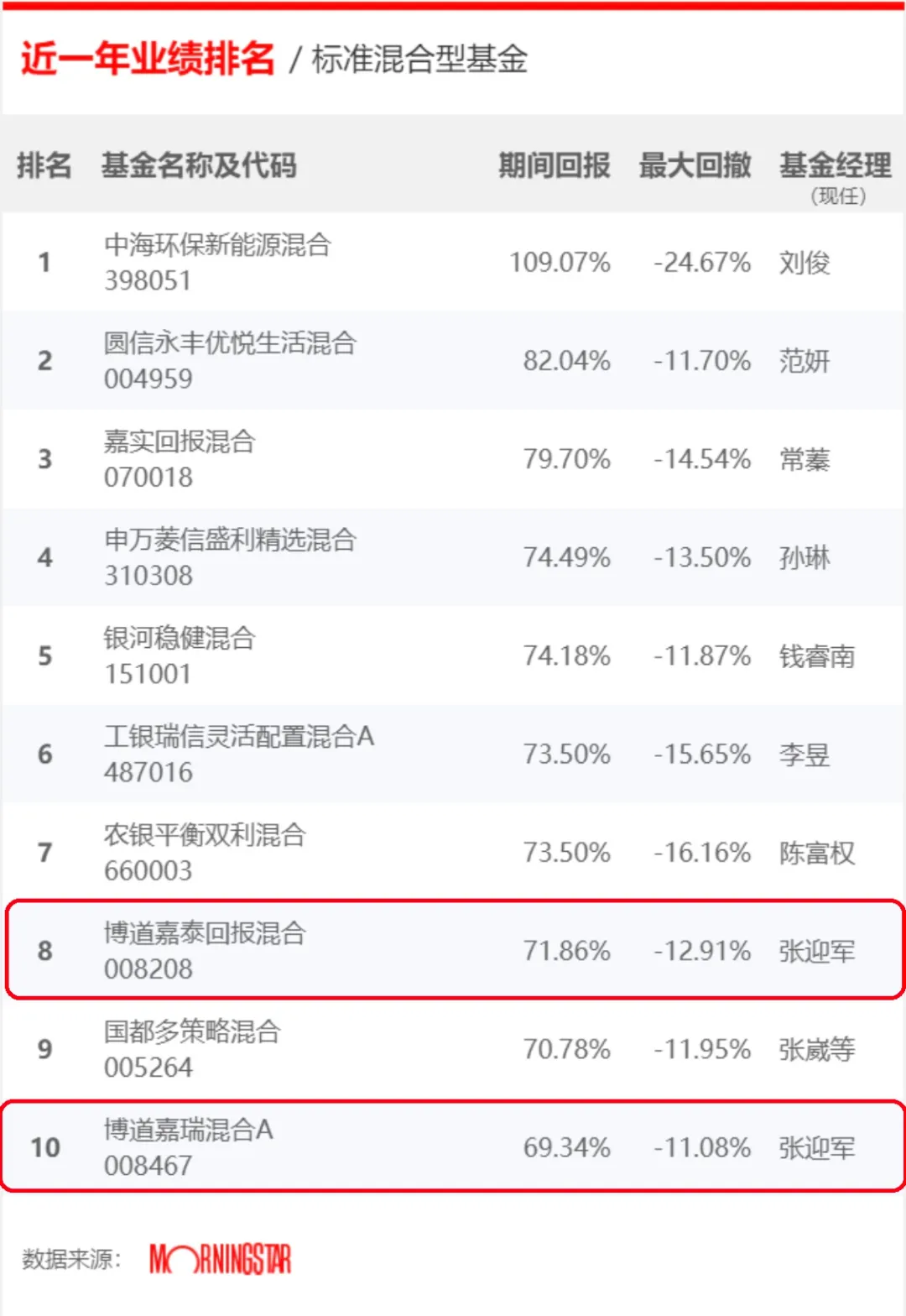Select 农银平衡双利混合 fund
Image resolution: width=906 pixels, height=1316 pixels.
tap(205, 834)
